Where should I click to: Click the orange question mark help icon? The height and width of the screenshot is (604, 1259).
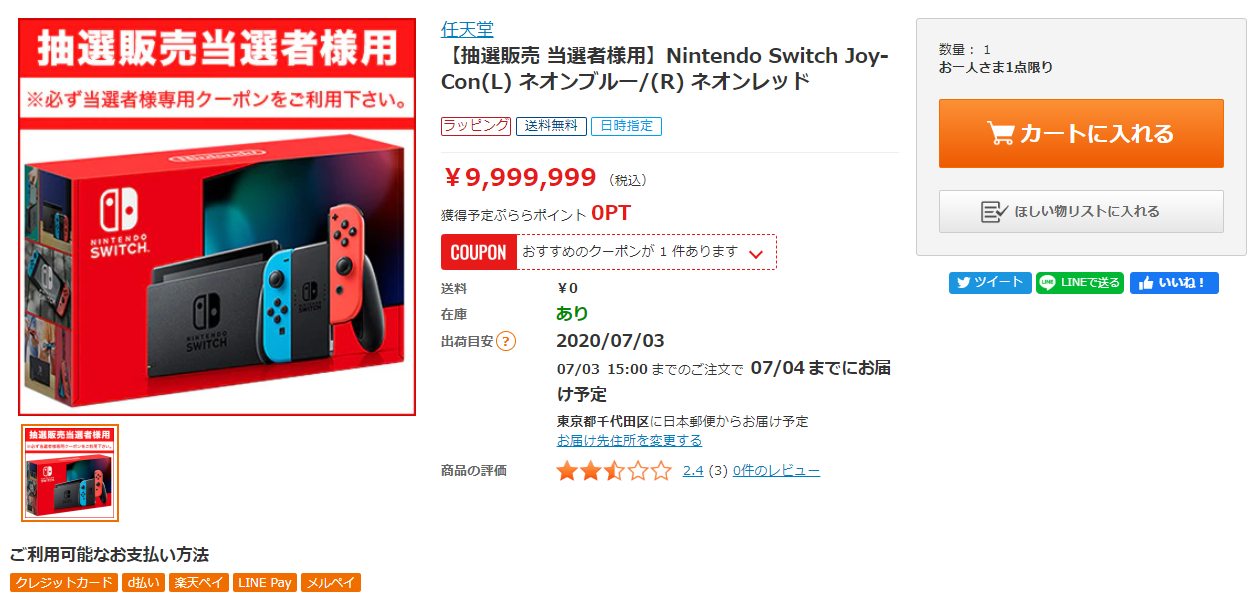click(x=506, y=341)
